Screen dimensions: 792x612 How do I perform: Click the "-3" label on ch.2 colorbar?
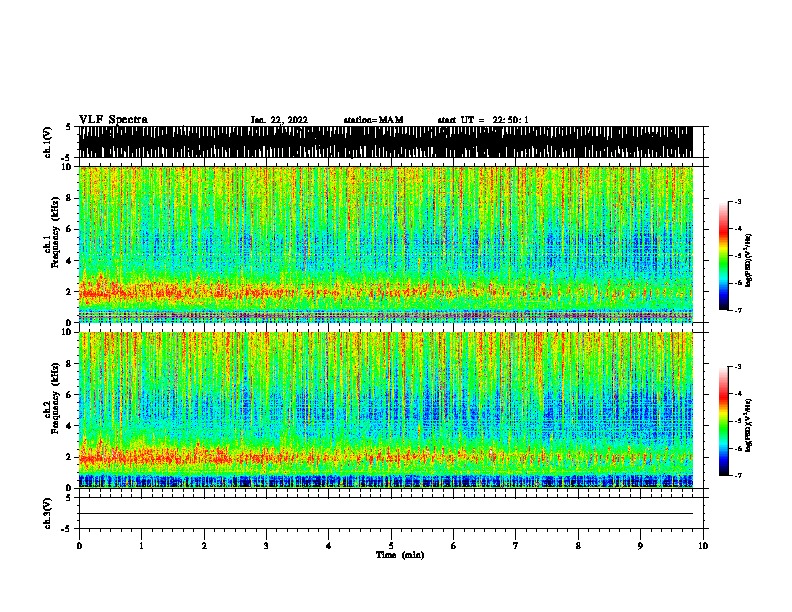(x=737, y=367)
